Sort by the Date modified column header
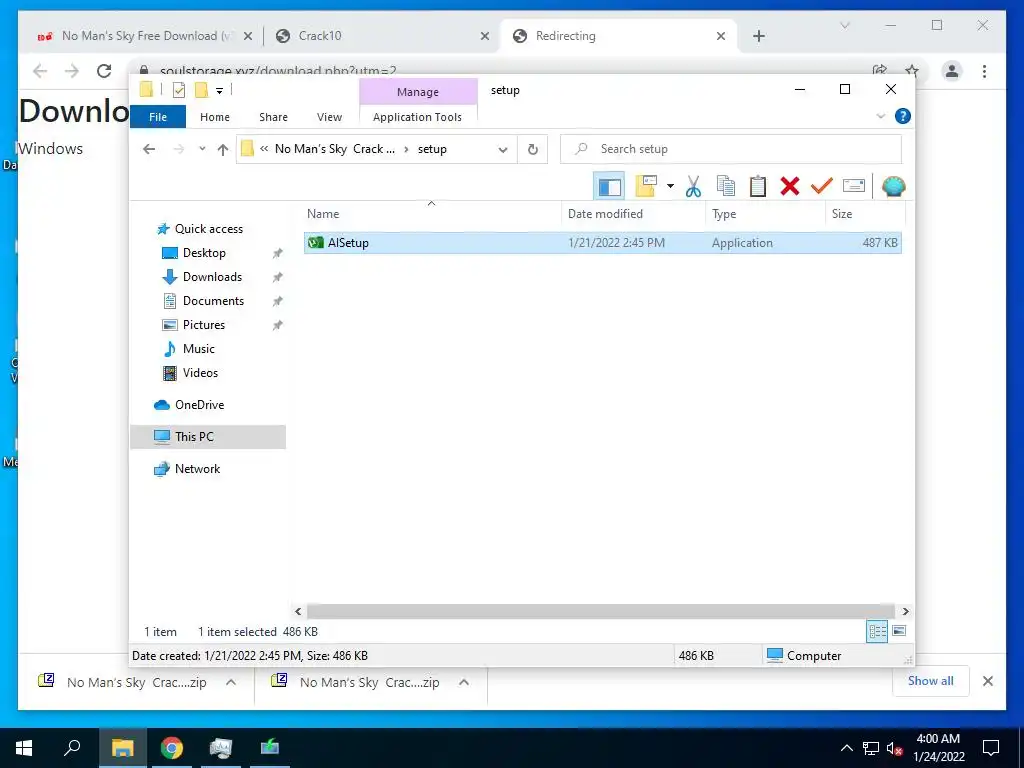 (605, 214)
